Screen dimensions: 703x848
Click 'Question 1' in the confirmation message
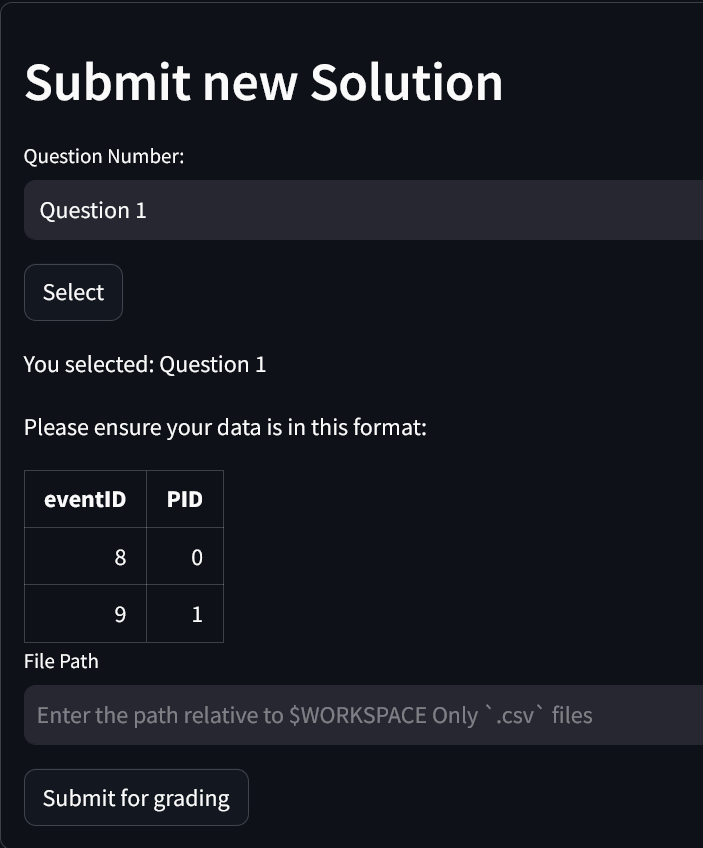[x=213, y=364]
